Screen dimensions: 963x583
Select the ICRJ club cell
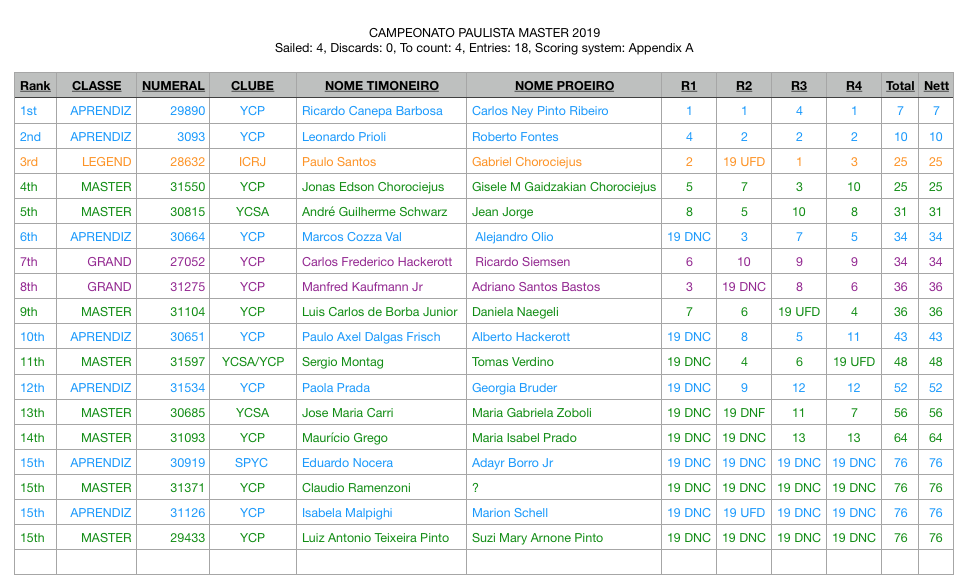click(252, 162)
